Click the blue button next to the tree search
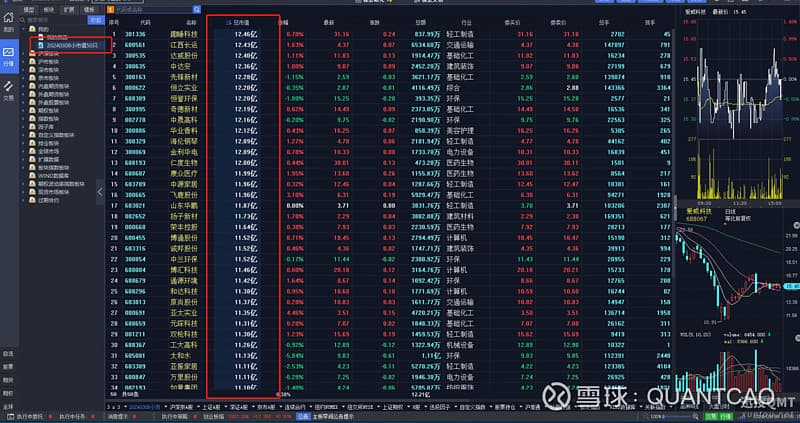800x423 pixels. (x=95, y=20)
